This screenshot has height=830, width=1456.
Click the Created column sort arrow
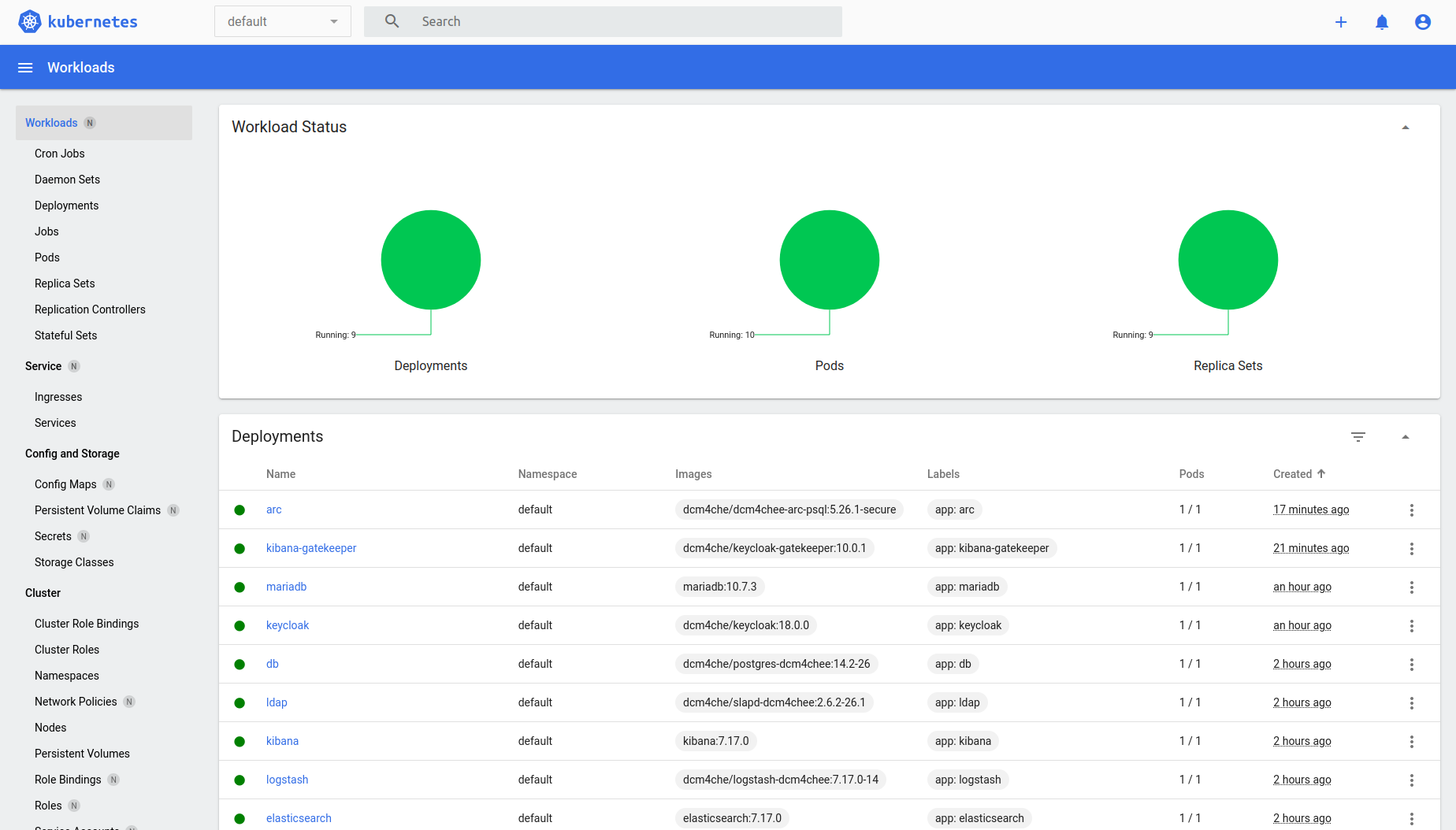pyautogui.click(x=1321, y=473)
